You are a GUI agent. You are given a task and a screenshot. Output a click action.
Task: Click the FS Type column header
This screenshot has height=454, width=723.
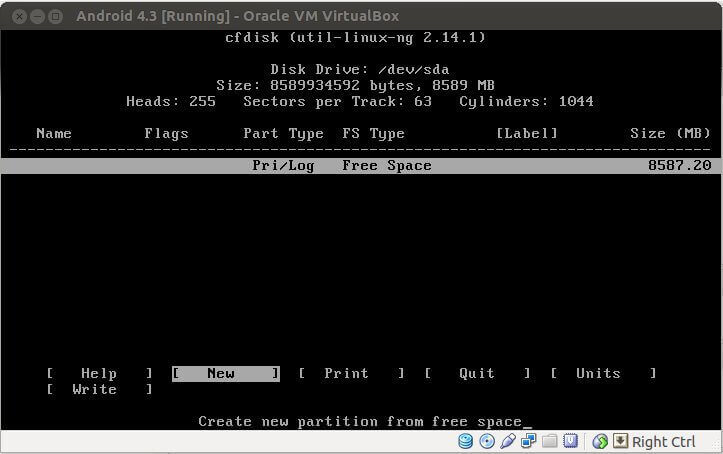[x=373, y=133]
